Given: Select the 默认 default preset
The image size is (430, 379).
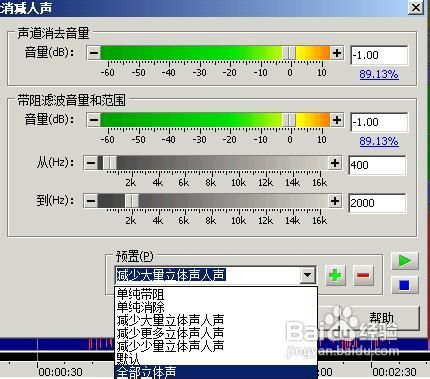Looking at the screenshot, I should (x=216, y=359).
